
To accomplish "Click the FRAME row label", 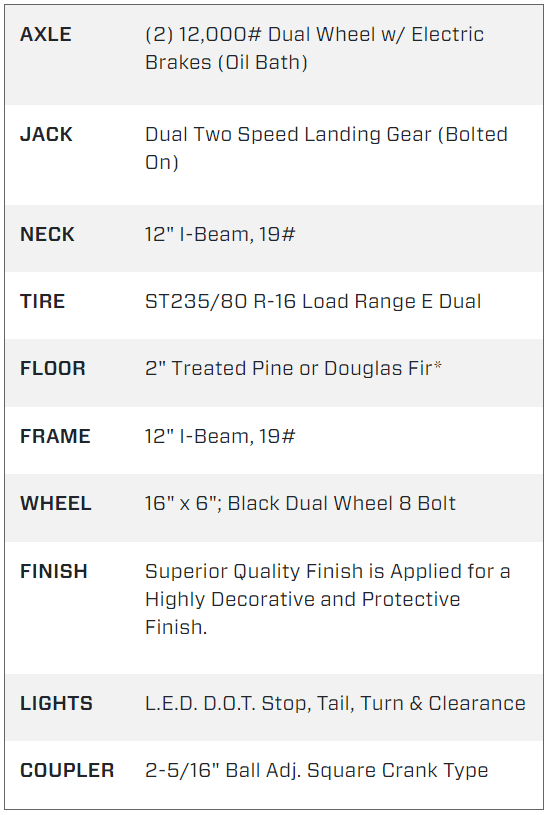I will tap(56, 436).
